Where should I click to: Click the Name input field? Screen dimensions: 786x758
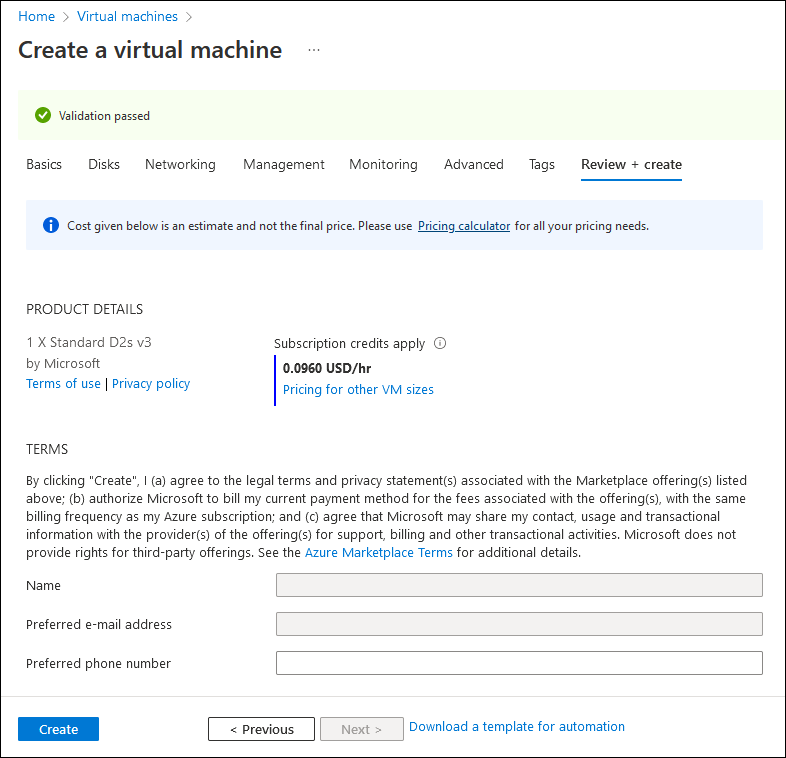(519, 585)
